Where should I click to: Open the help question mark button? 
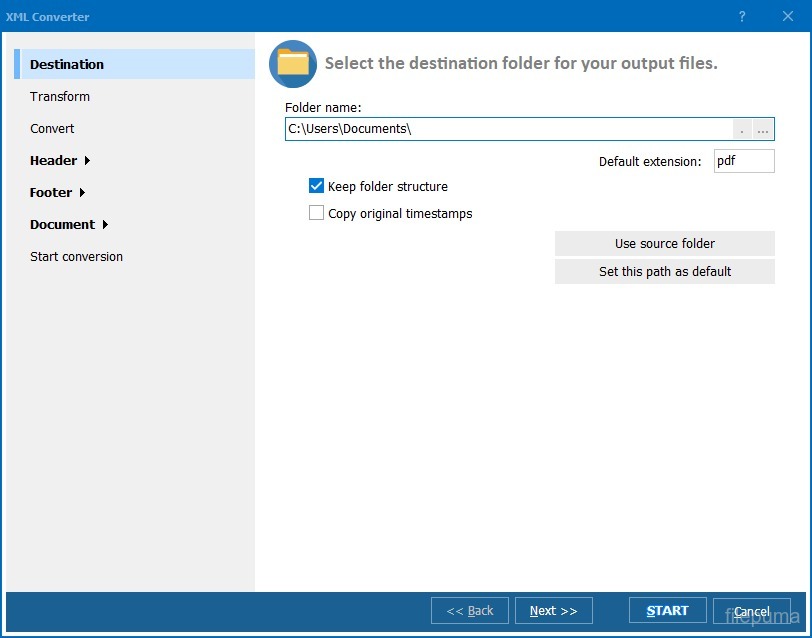[742, 17]
